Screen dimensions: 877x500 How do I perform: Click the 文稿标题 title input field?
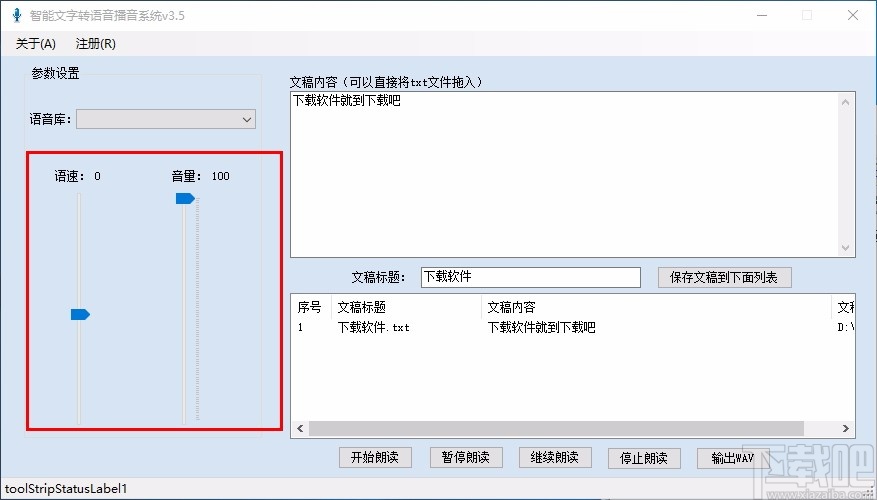click(x=530, y=277)
